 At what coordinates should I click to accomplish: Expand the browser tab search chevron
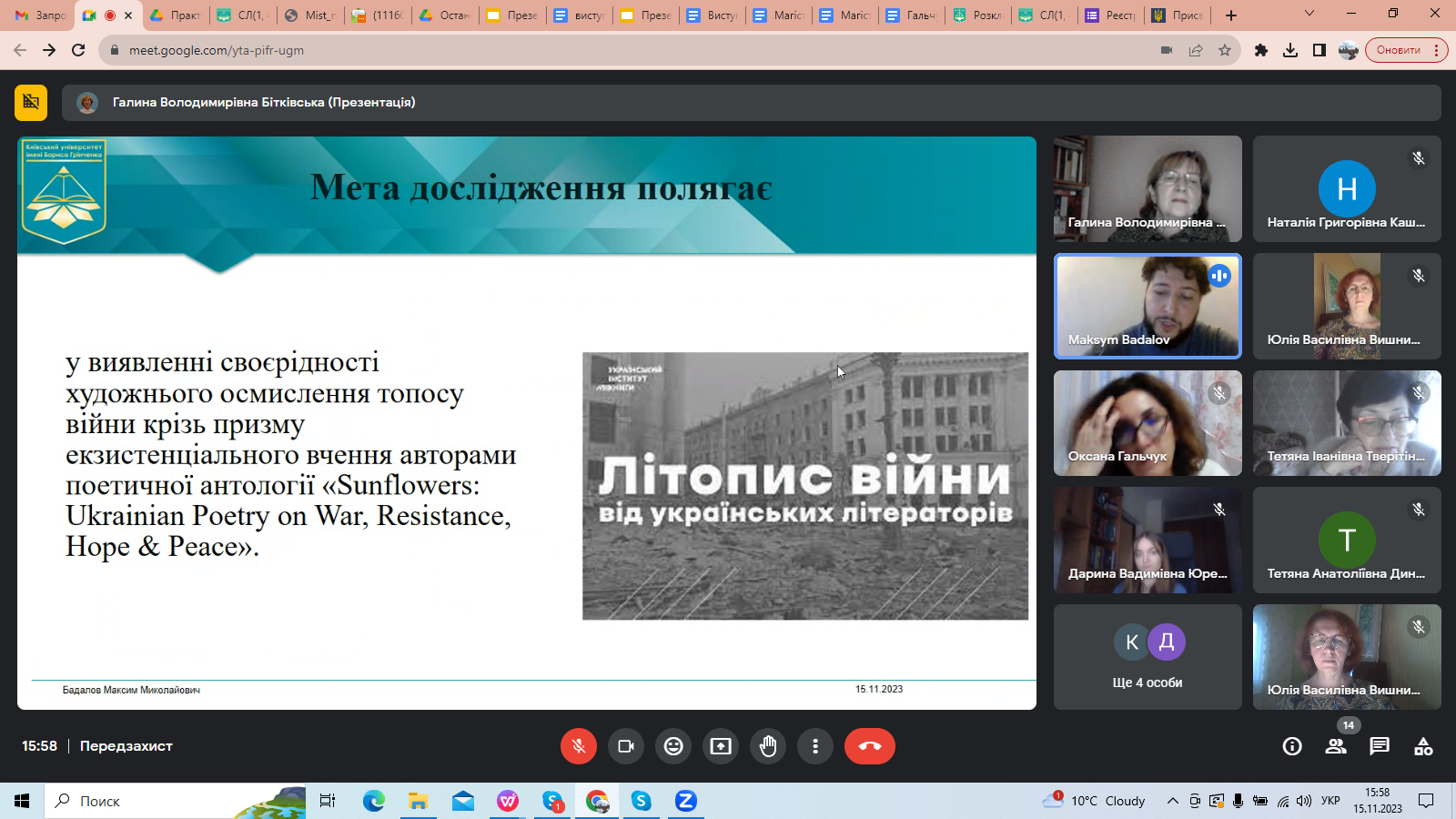[1309, 15]
